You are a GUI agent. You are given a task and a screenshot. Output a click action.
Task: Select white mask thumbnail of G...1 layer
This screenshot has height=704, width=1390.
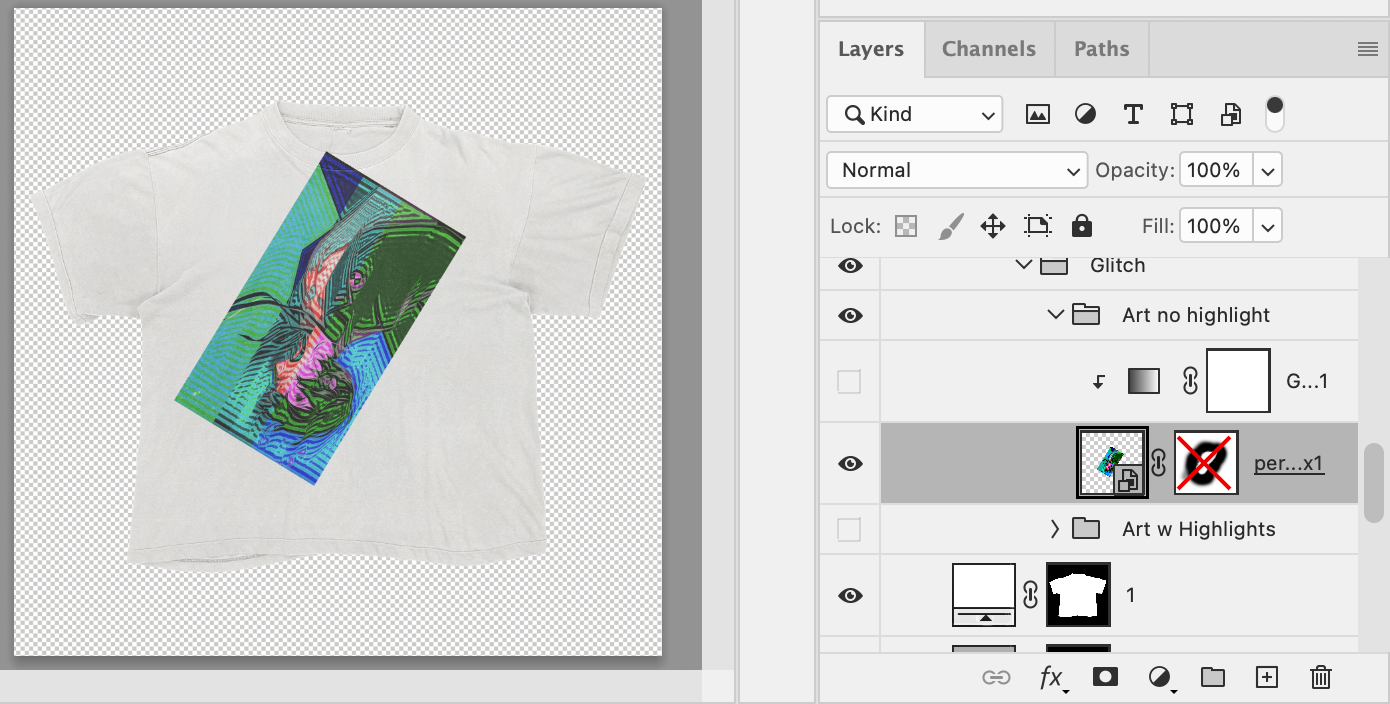pyautogui.click(x=1238, y=381)
